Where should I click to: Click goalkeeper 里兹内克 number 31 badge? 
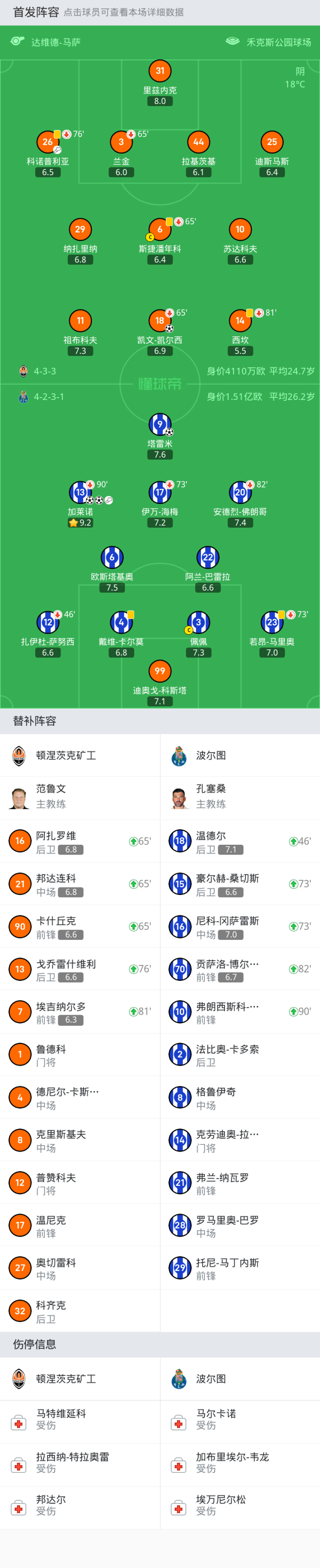[x=160, y=71]
